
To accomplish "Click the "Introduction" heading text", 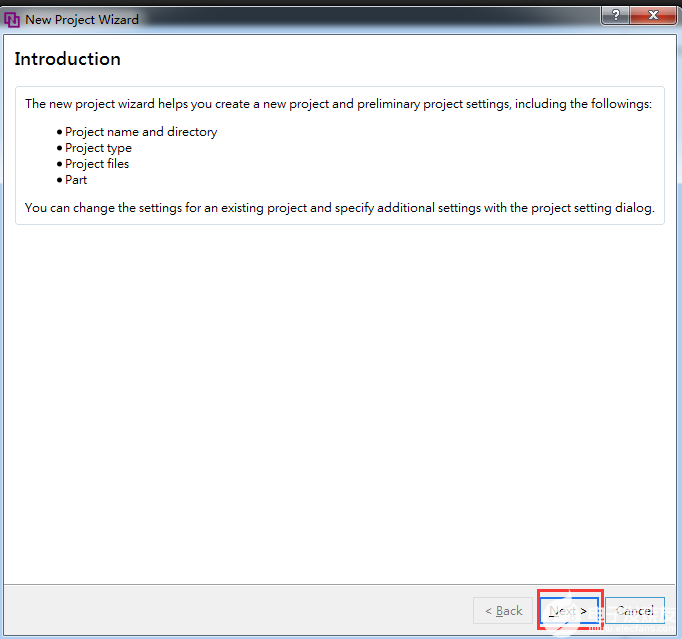I will pos(67,59).
